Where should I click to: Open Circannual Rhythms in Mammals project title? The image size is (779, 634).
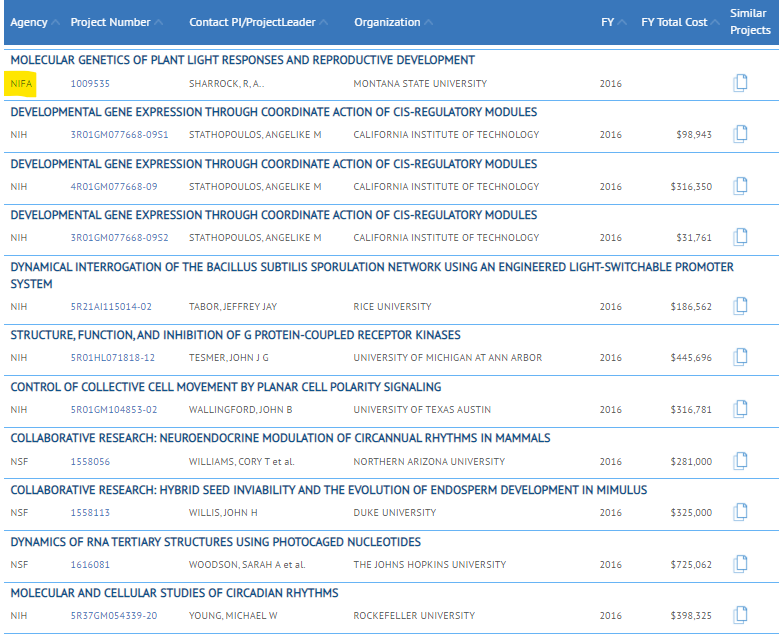pos(280,438)
